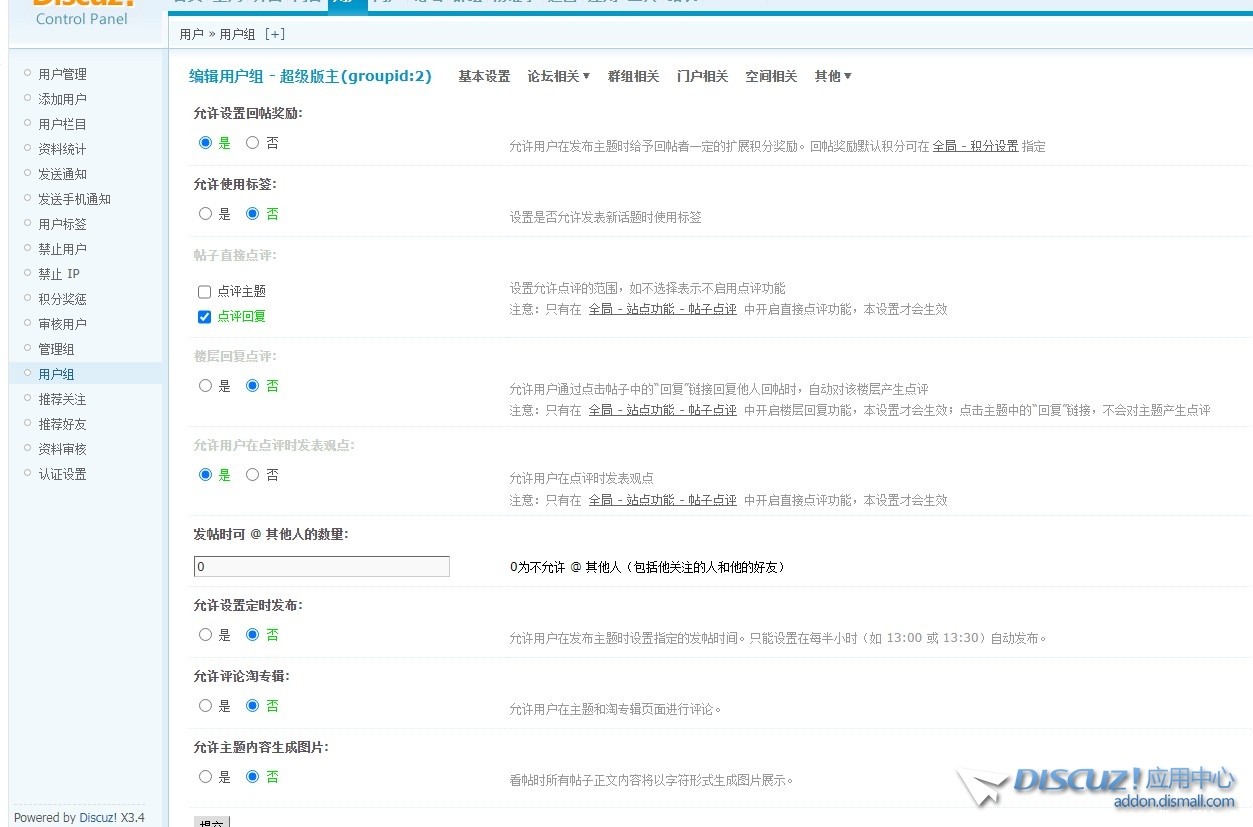Open the 全局 - 积分设置 link
The height and width of the screenshot is (827, 1253).
tap(975, 146)
